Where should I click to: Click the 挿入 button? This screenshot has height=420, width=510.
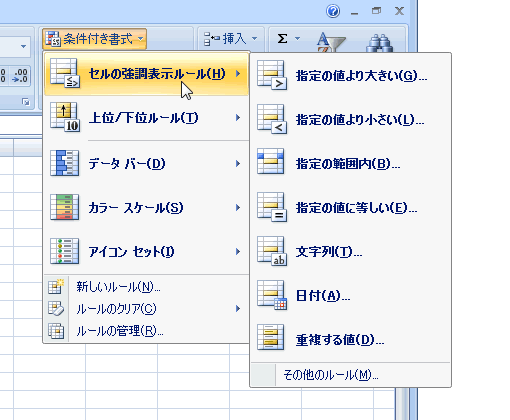pyautogui.click(x=230, y=39)
